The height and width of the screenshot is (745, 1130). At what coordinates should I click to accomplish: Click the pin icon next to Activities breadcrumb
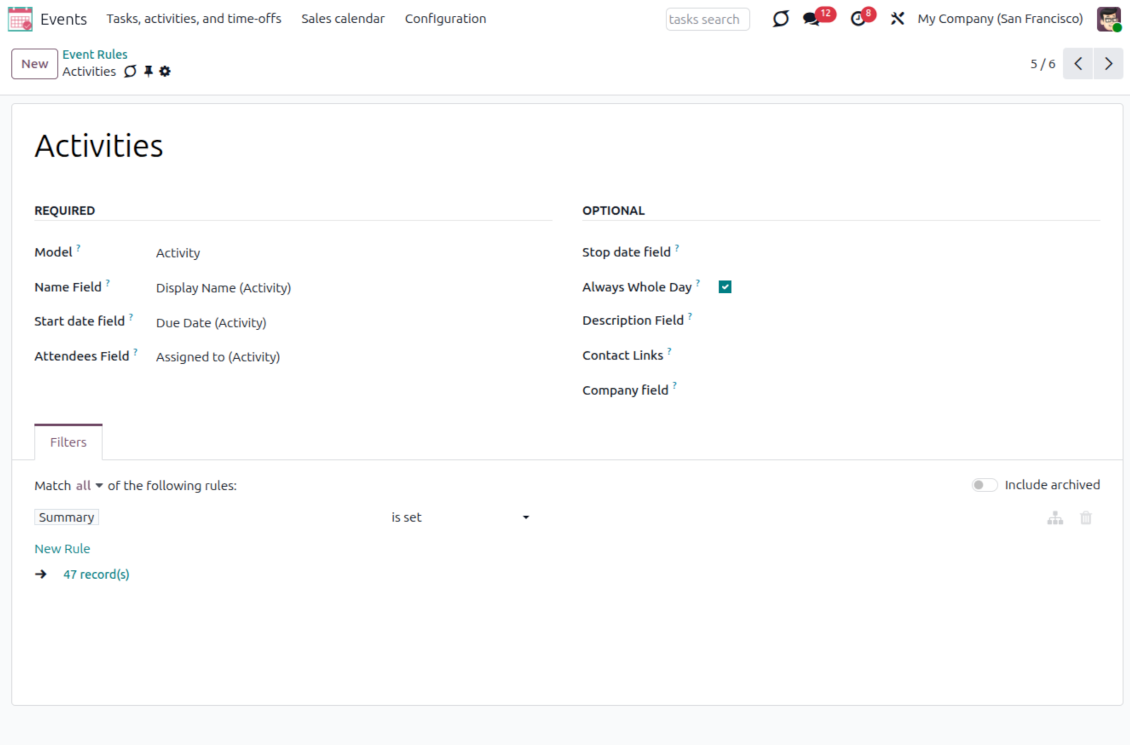[x=148, y=72]
